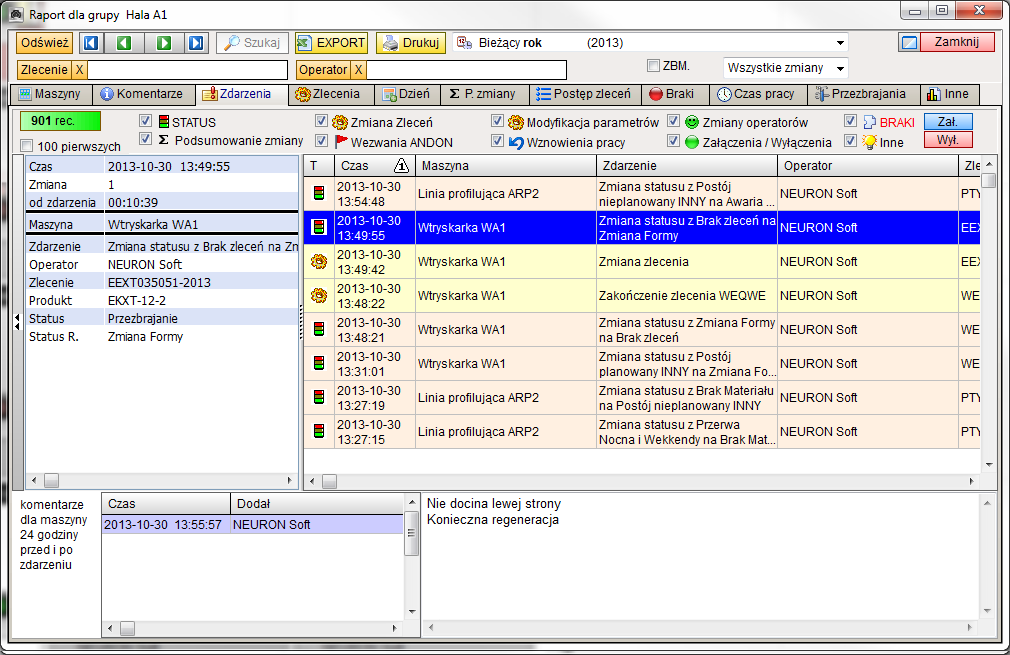Click Zdarzenie column header
This screenshot has width=1010, height=655.
(687, 166)
